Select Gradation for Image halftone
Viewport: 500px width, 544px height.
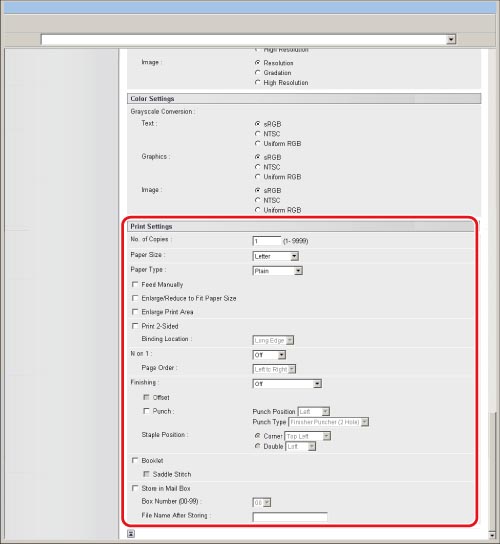click(257, 73)
